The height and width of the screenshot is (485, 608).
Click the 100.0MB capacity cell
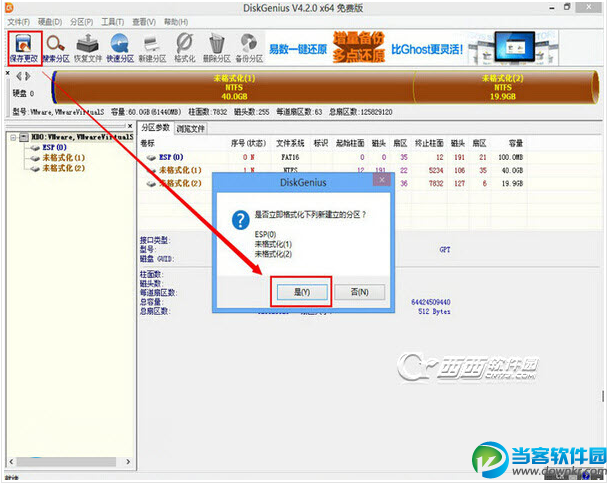(x=511, y=157)
